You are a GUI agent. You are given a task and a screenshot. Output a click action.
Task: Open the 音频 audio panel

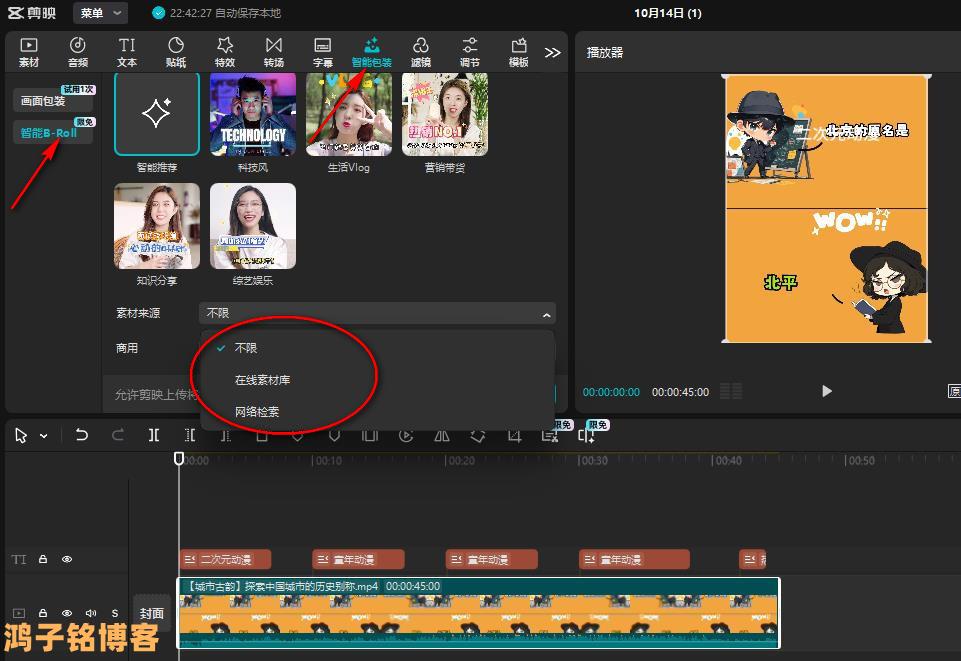(x=77, y=52)
